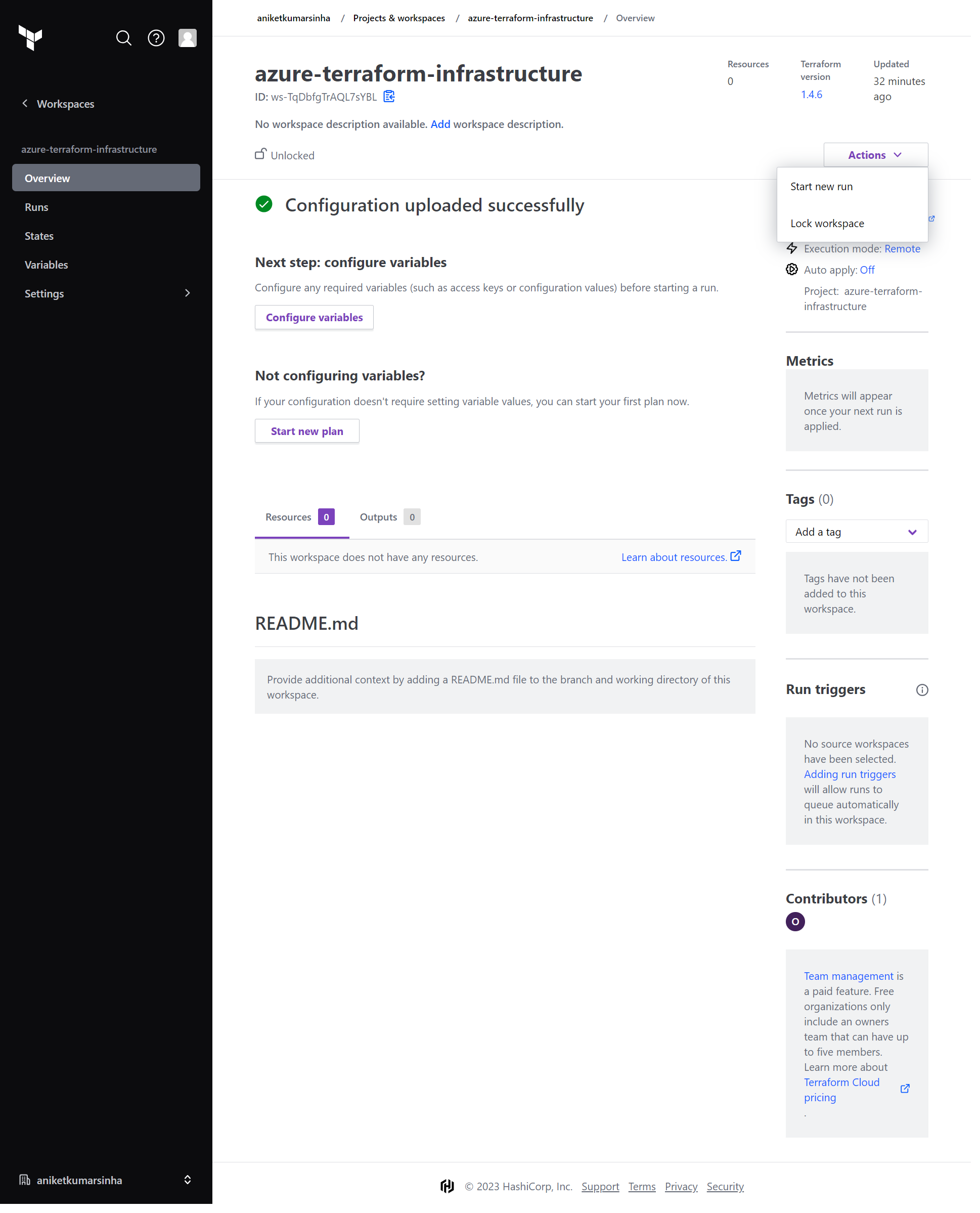Click the workspace ID text ws-TqDbfgTrAQL7sYBL
The height and width of the screenshot is (1213, 980).
tap(326, 98)
